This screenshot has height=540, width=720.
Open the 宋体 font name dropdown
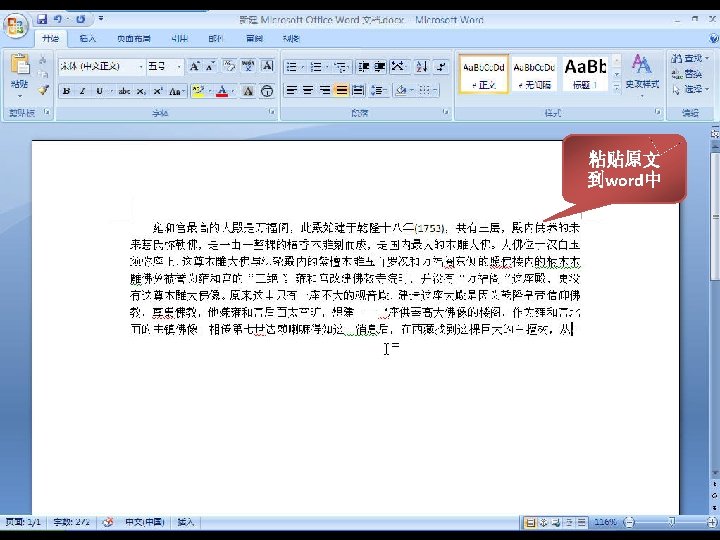(x=141, y=67)
